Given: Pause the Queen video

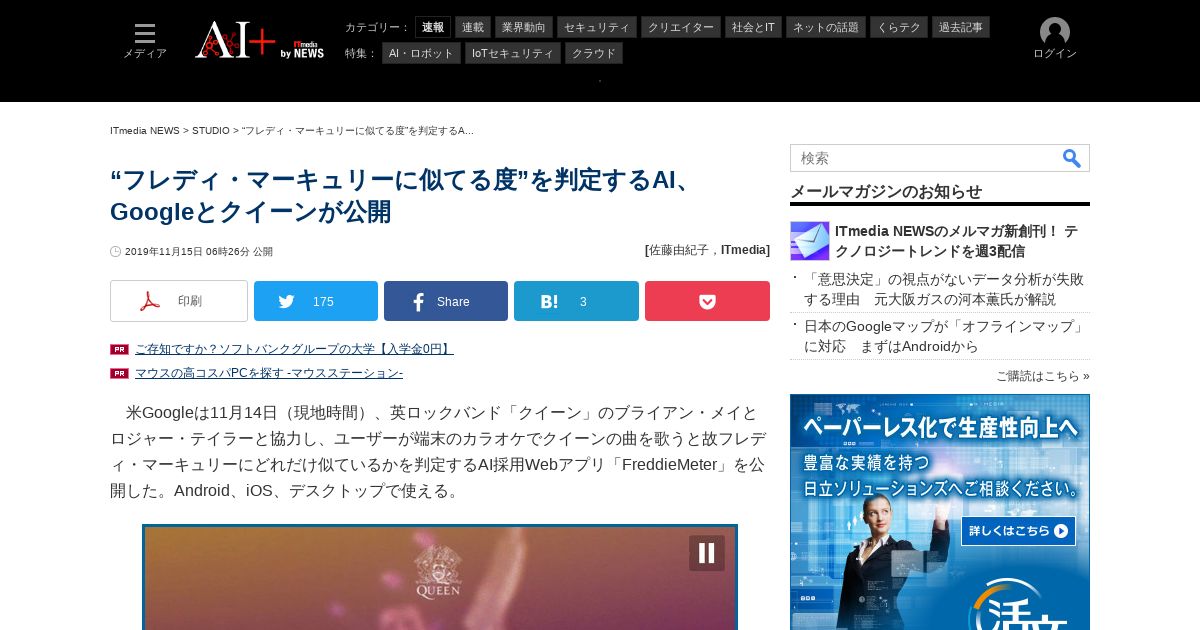Looking at the screenshot, I should (706, 553).
